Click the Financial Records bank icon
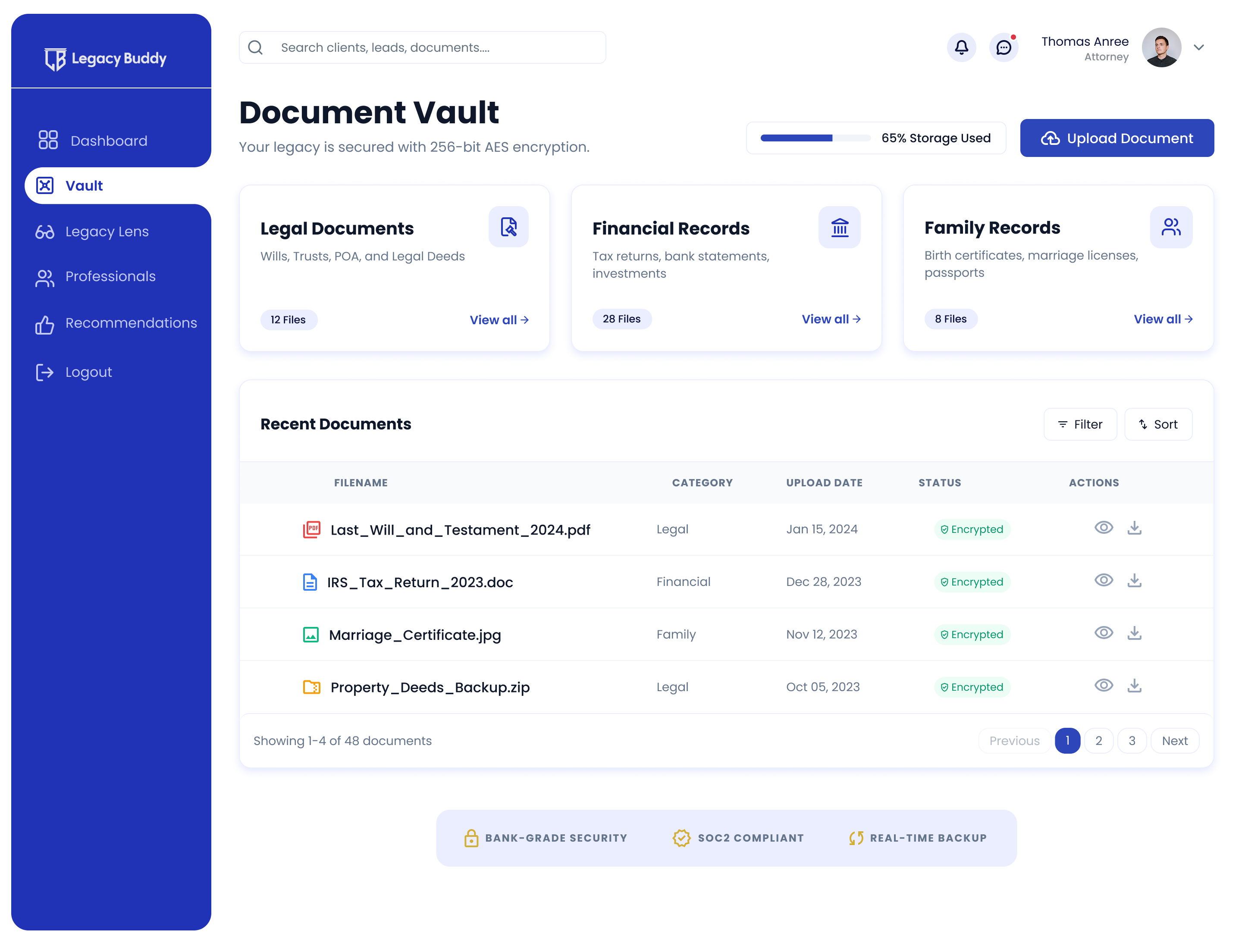This screenshot has height=952, width=1242. point(840,227)
